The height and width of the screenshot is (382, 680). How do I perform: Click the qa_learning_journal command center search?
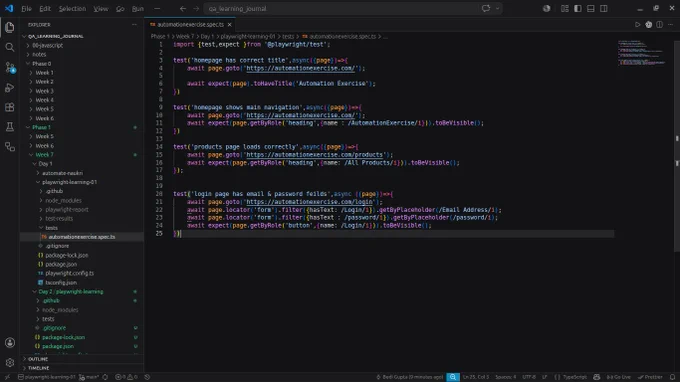pyautogui.click(x=342, y=9)
